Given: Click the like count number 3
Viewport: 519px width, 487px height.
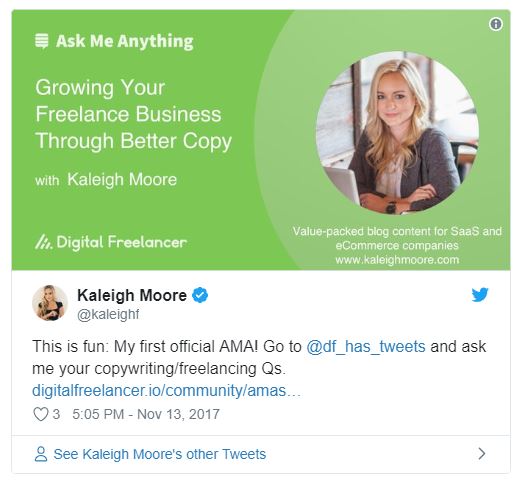Looking at the screenshot, I should (56, 414).
